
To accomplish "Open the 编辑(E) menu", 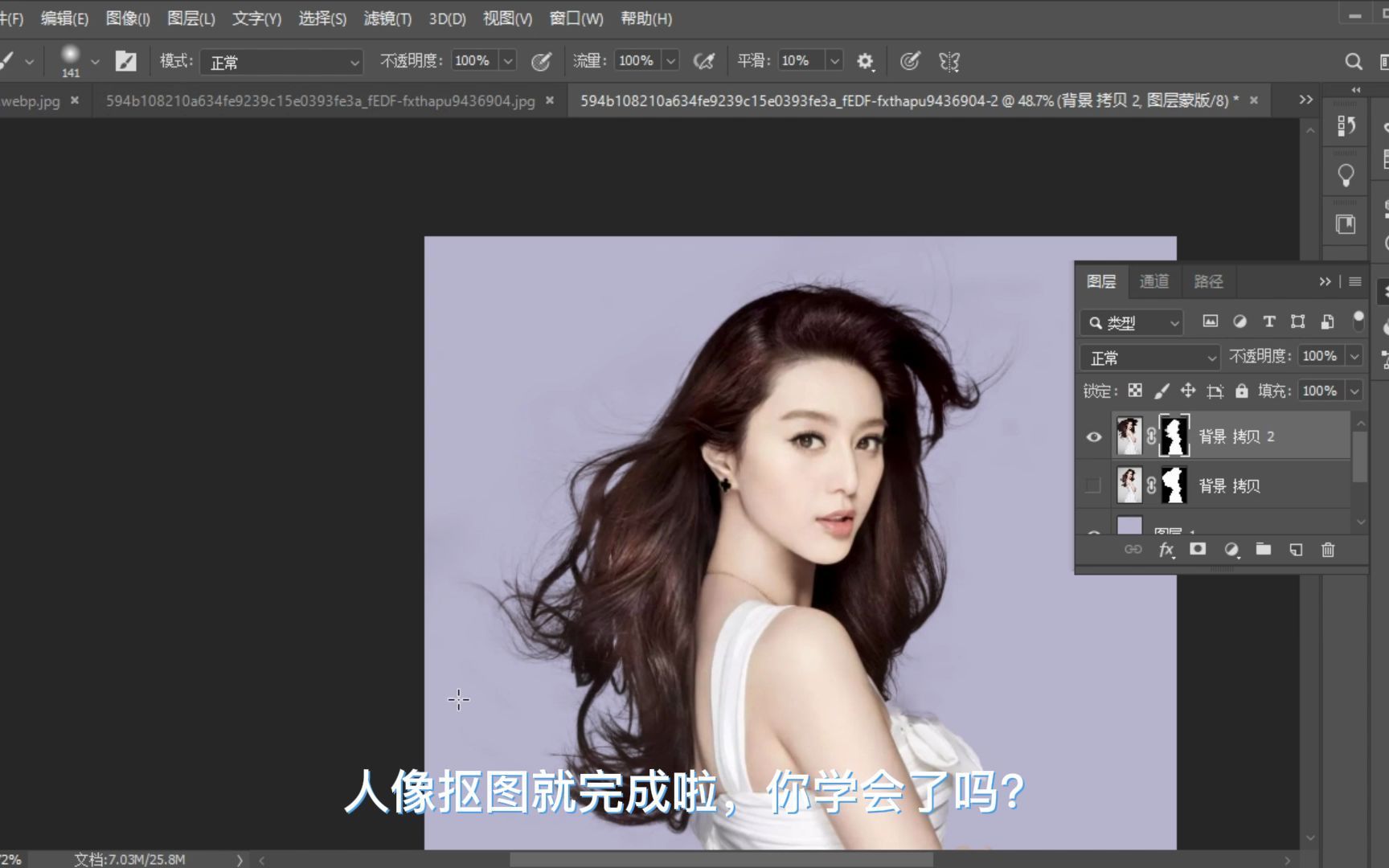I will point(64,18).
